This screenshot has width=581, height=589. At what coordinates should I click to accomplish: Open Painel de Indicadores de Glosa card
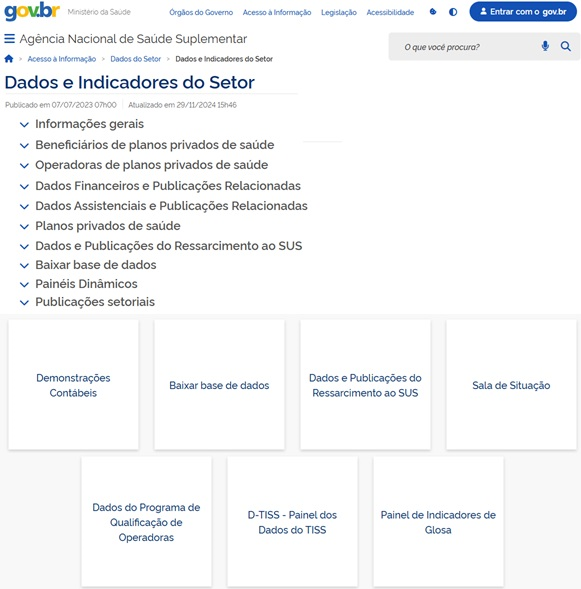tap(438, 522)
